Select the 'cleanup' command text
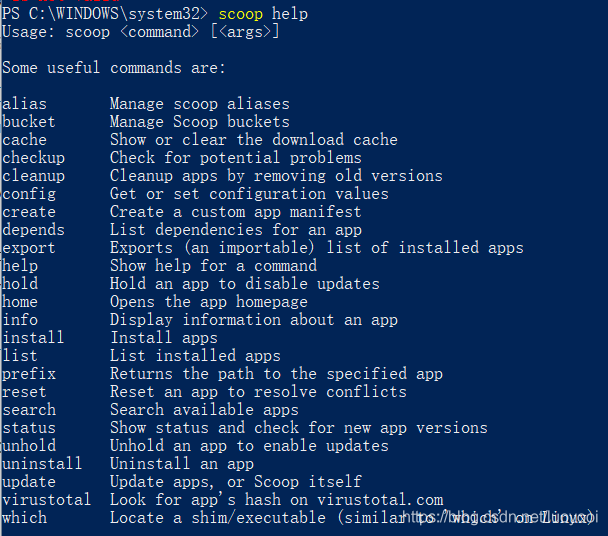Screen dimensions: 608x536 point(33,176)
